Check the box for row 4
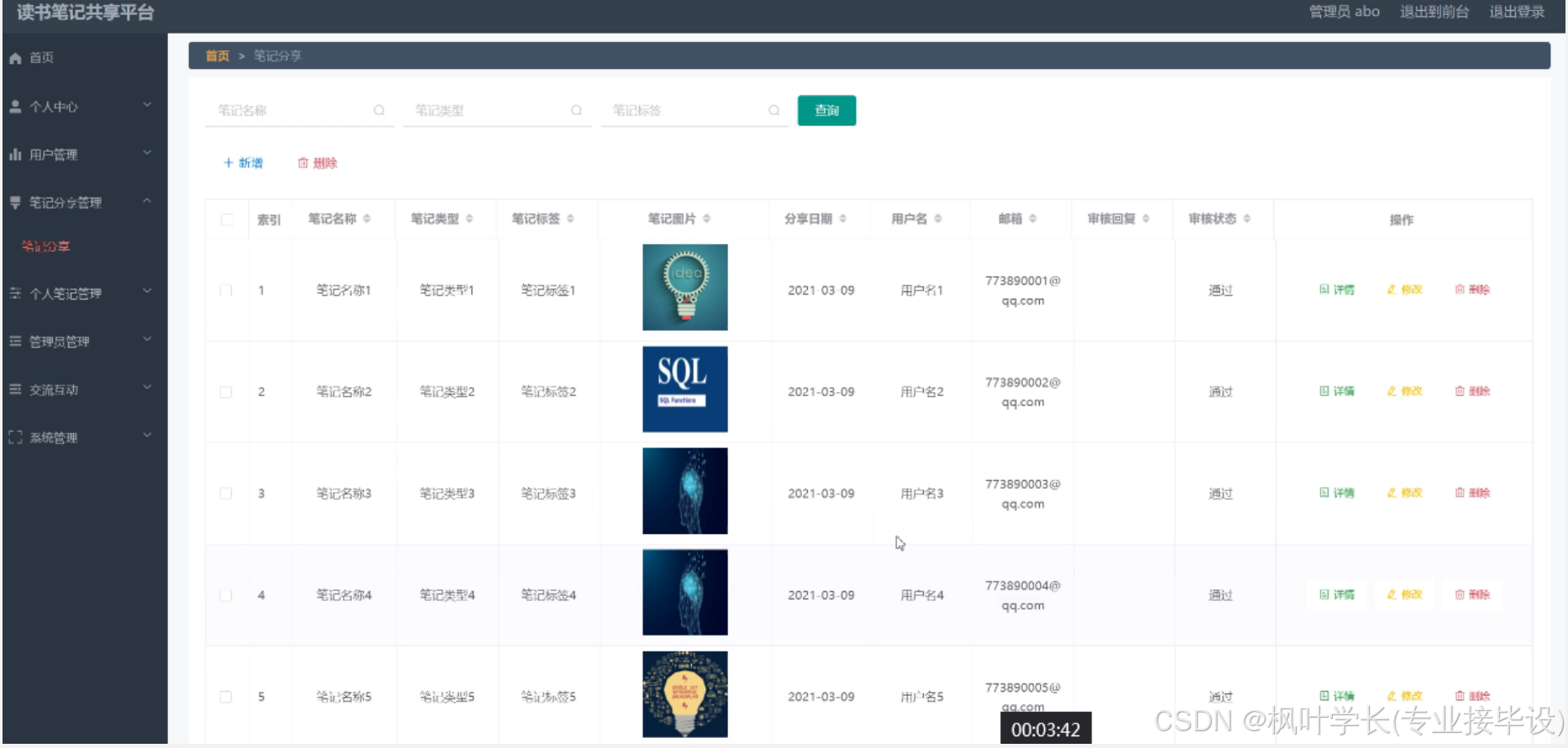 (x=226, y=595)
